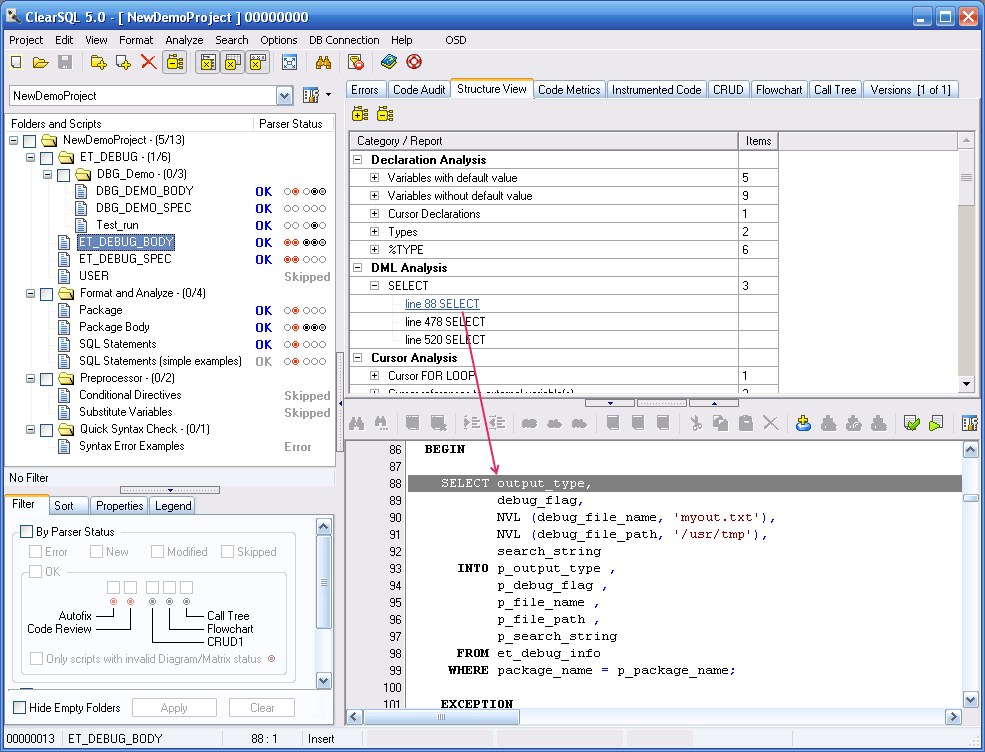Screen dimensions: 985x752
Task: Click the yellow plus add-to-queue icon
Action: [802, 423]
